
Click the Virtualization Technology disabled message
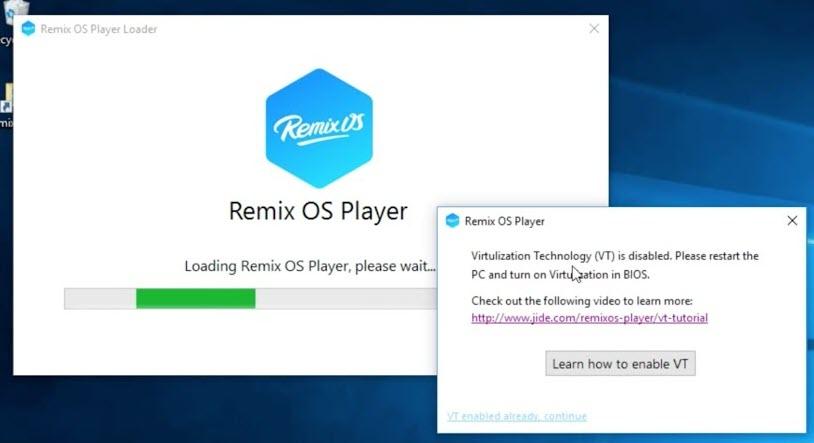point(614,265)
